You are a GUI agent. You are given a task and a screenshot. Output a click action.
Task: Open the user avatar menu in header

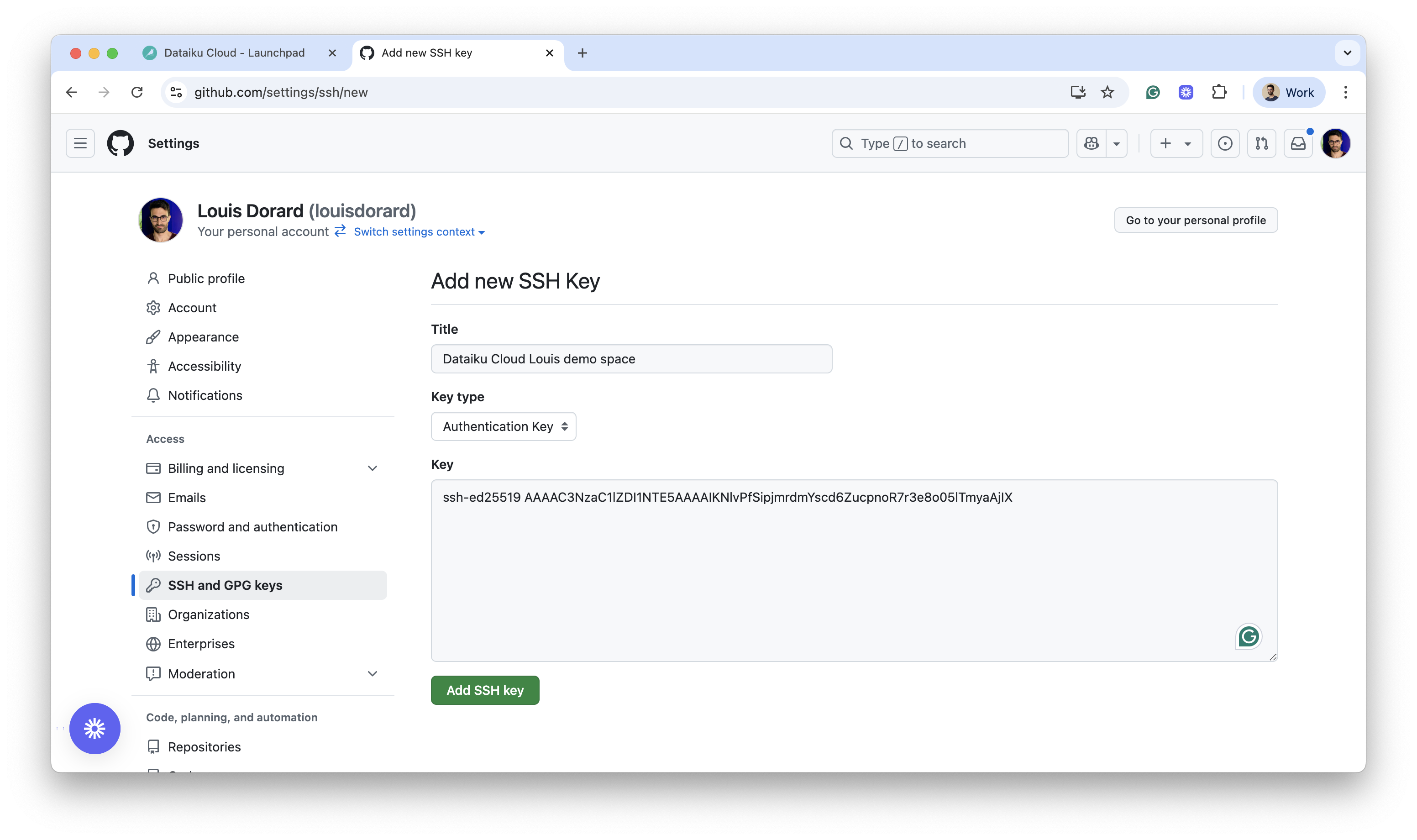point(1335,143)
